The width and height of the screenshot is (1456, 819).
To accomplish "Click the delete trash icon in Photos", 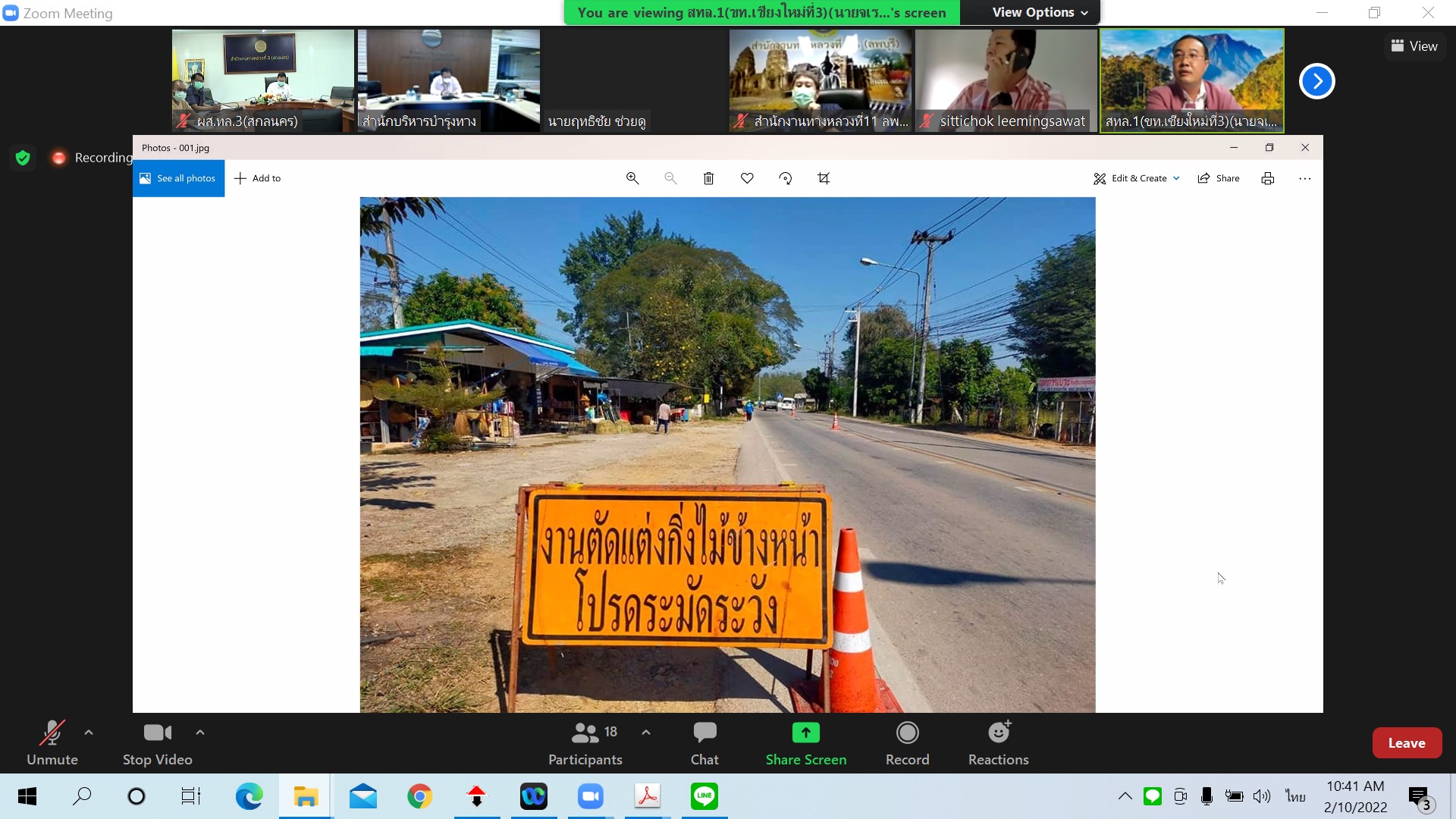I will point(708,178).
